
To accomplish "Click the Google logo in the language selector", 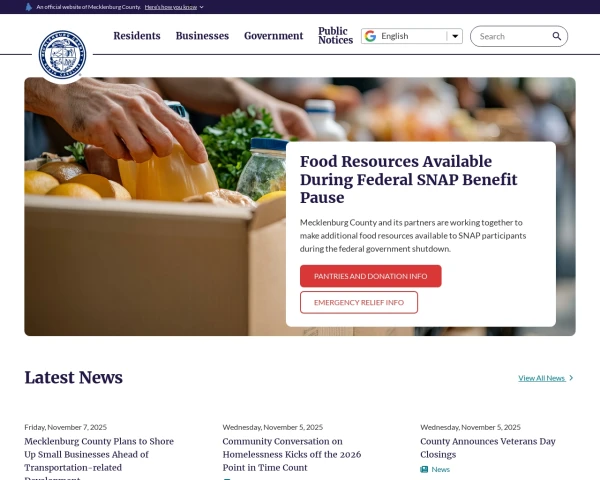I will [370, 36].
